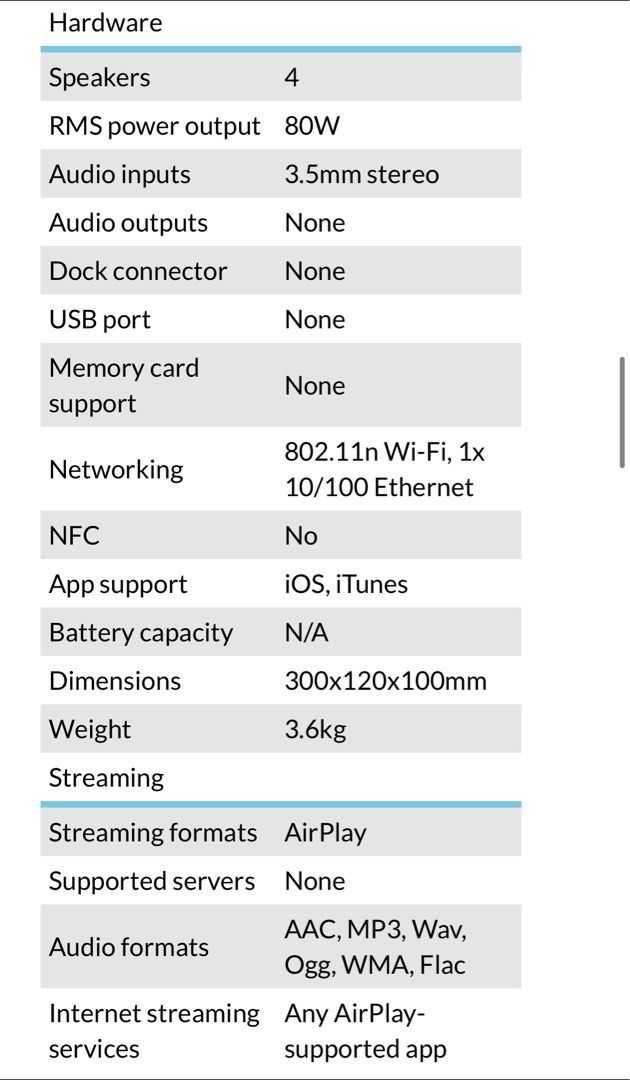This screenshot has width=630, height=1080.
Task: Click the 3.5mm stereo value
Action: 361,174
